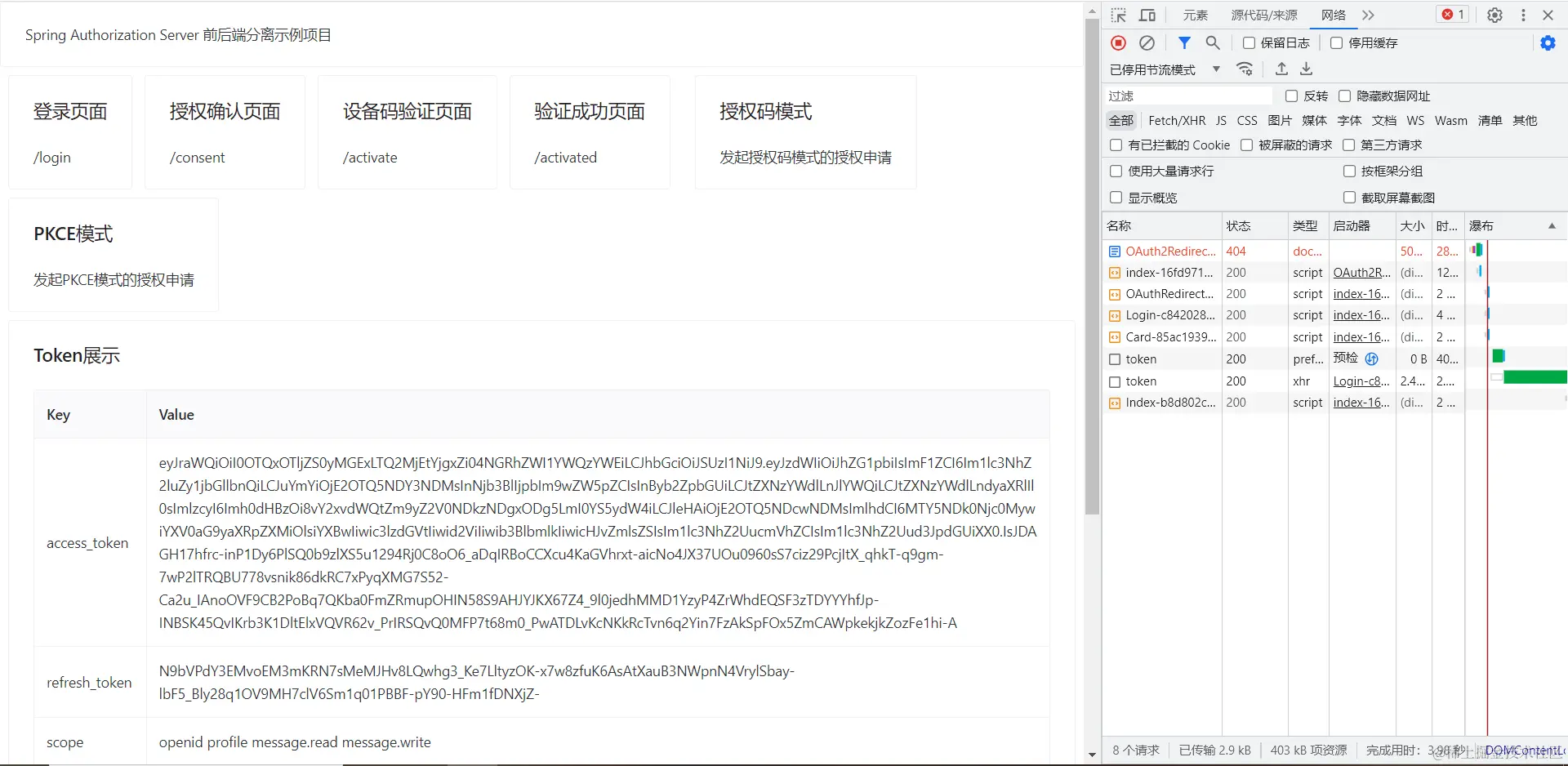
Task: Open the 已停用节流模式 throttling dropdown
Action: [x=1165, y=69]
